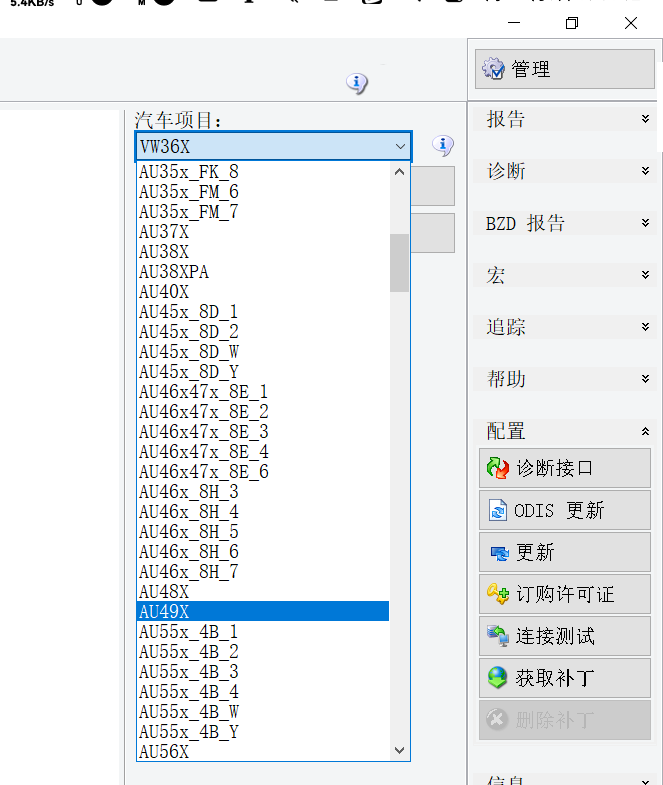
Task: Toggle the VW36X combo box dropdown arrow
Action: click(400, 147)
